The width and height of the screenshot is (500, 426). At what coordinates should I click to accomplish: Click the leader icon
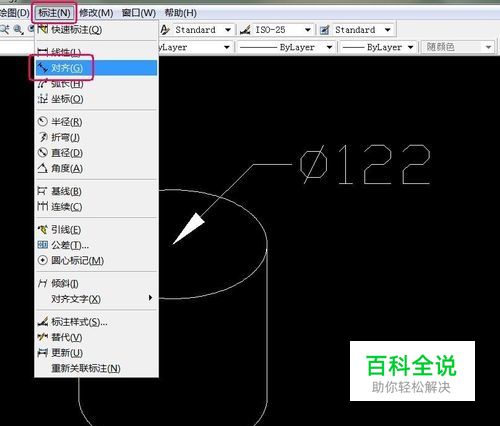[x=42, y=229]
